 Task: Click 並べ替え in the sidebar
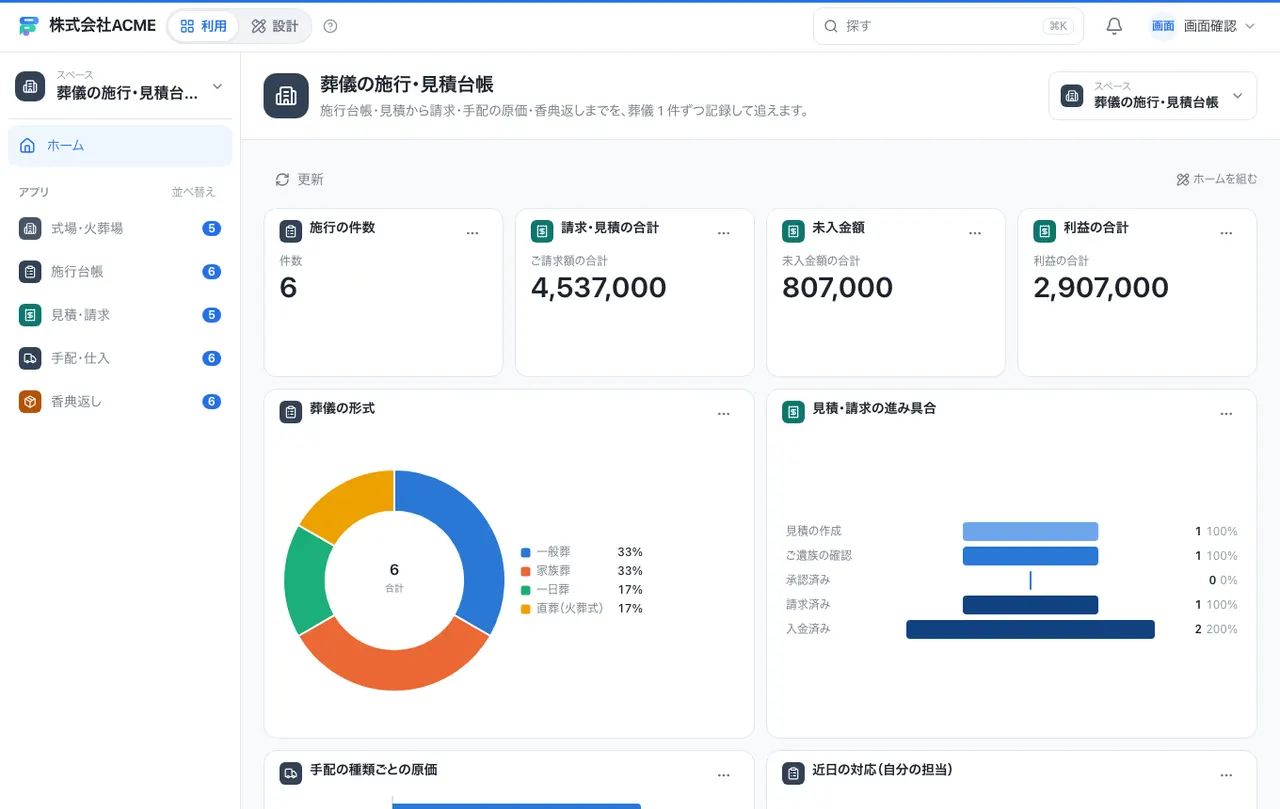(x=193, y=192)
